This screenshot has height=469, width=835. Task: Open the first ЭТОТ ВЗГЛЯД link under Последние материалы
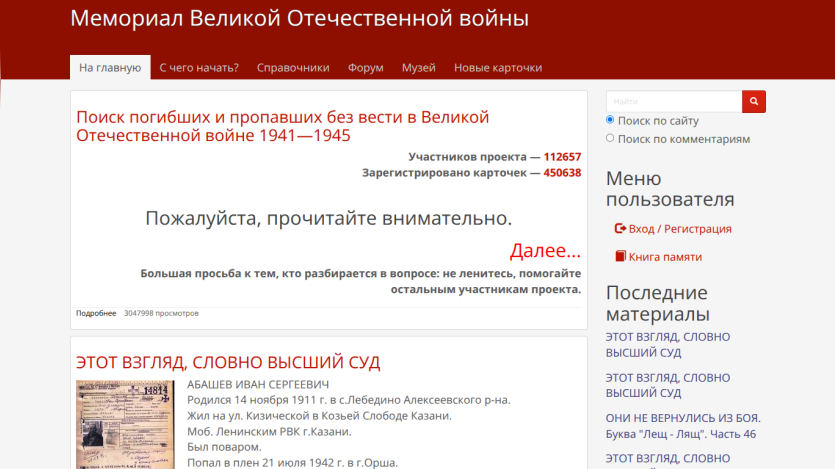[x=668, y=344]
